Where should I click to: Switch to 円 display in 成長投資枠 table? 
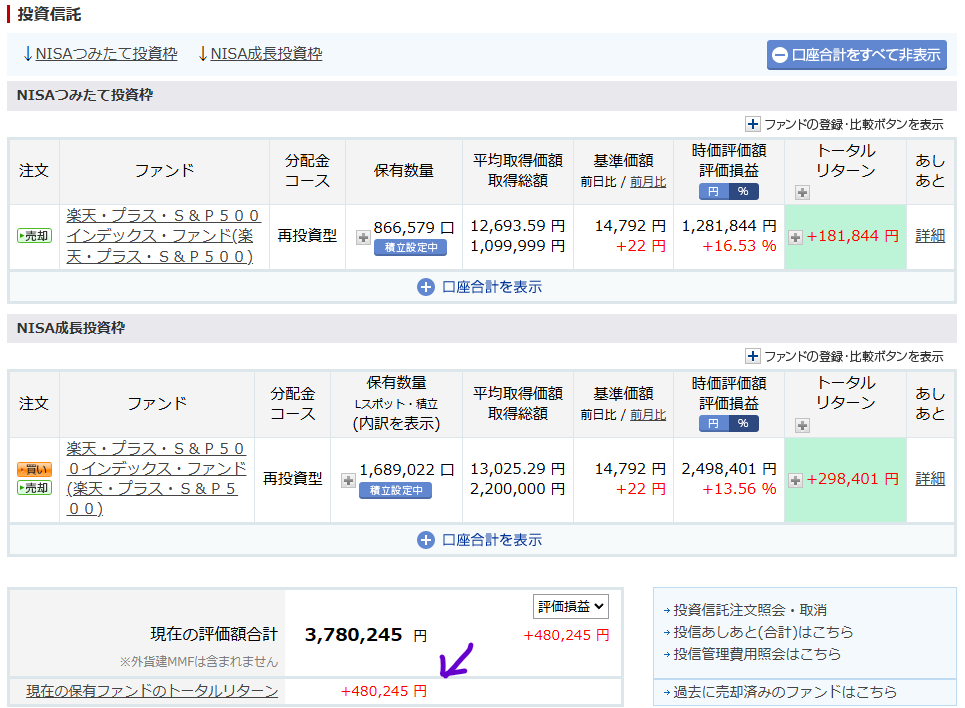[713, 424]
